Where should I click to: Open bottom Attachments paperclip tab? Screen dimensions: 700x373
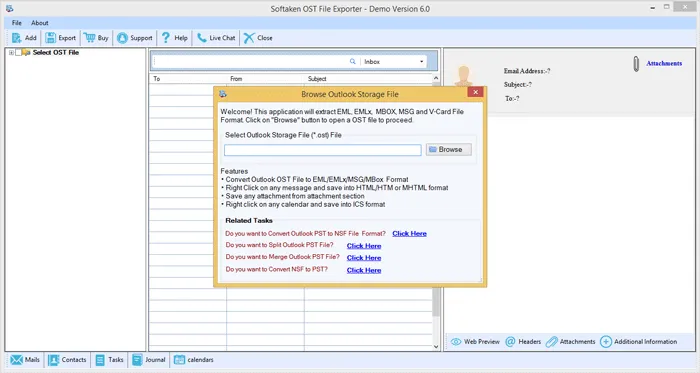[552, 342]
